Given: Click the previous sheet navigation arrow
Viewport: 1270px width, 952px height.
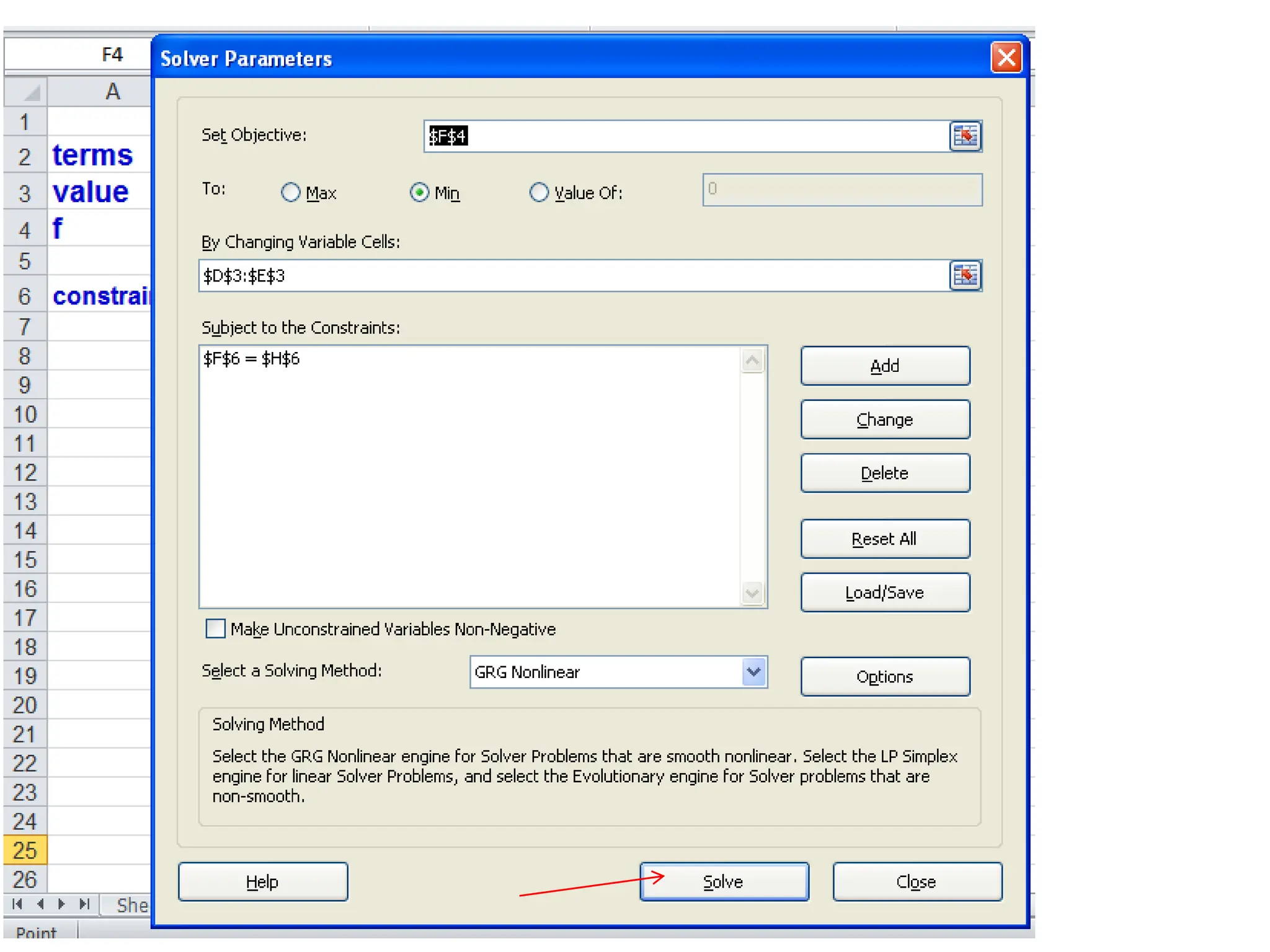Looking at the screenshot, I should coord(40,904).
